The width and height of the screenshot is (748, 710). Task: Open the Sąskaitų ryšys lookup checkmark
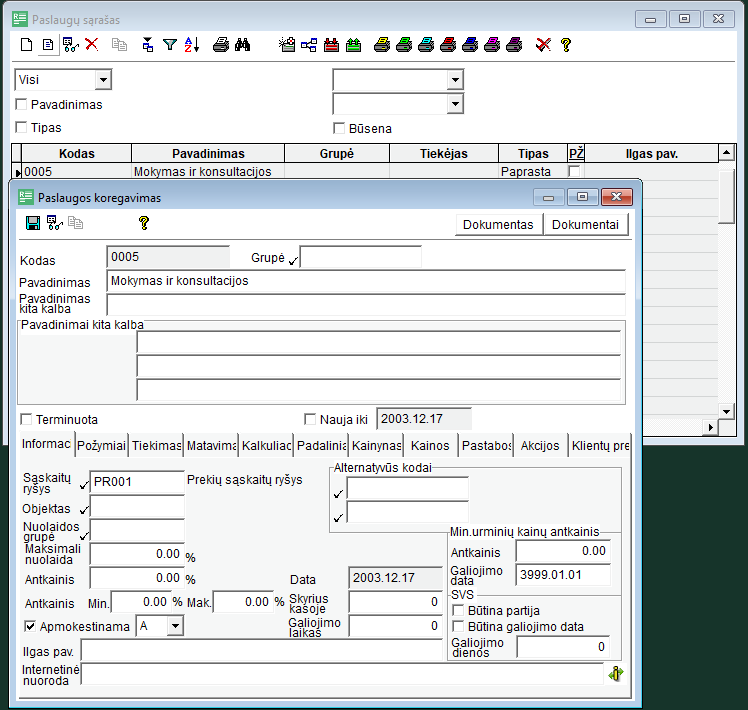pos(84,485)
